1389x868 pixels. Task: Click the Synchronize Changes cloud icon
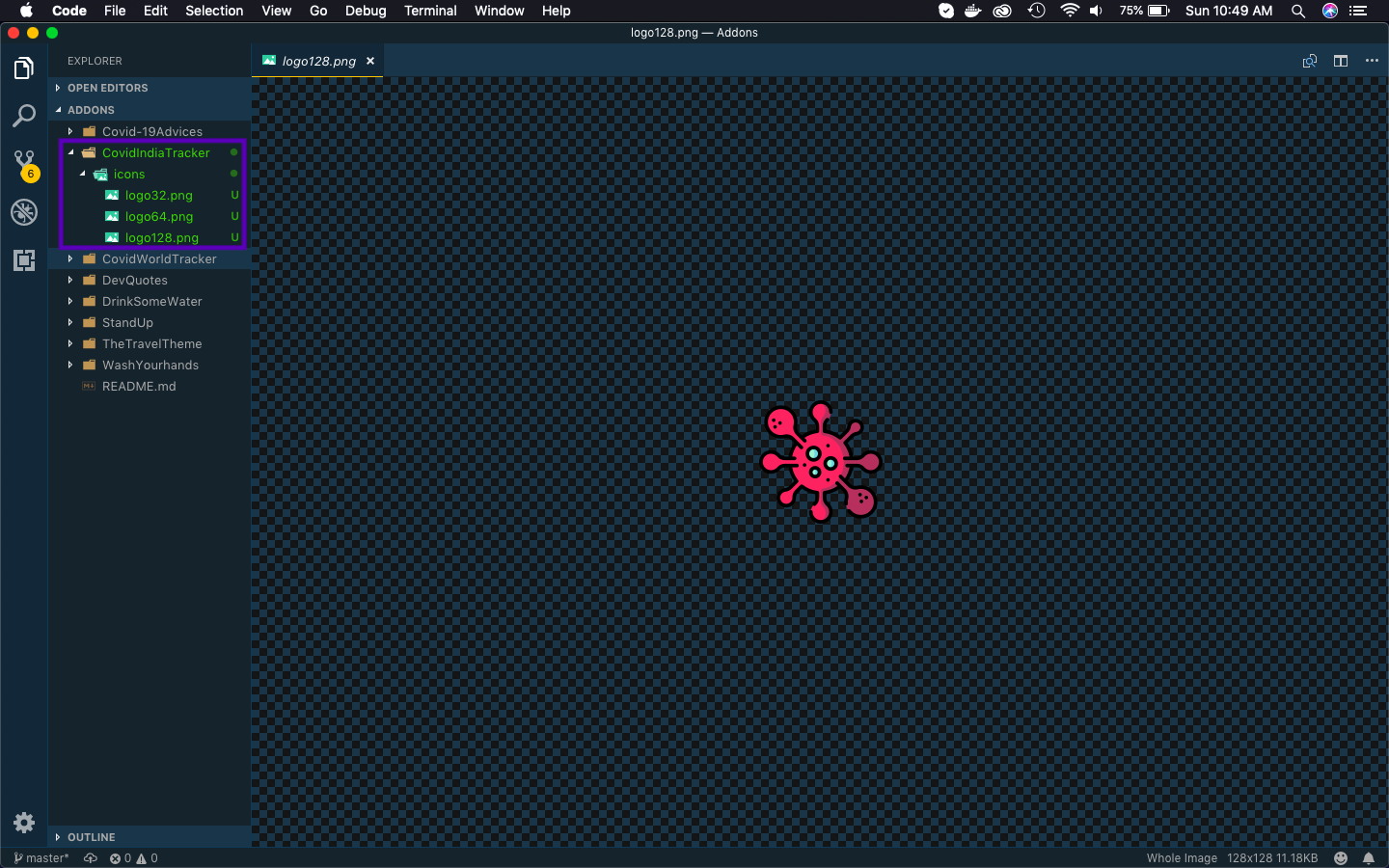(x=91, y=858)
